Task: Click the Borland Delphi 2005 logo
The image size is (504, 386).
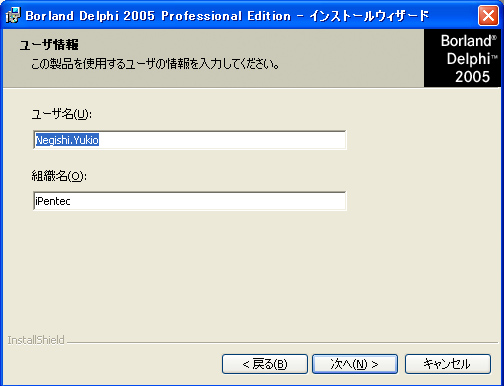Action: (463, 58)
